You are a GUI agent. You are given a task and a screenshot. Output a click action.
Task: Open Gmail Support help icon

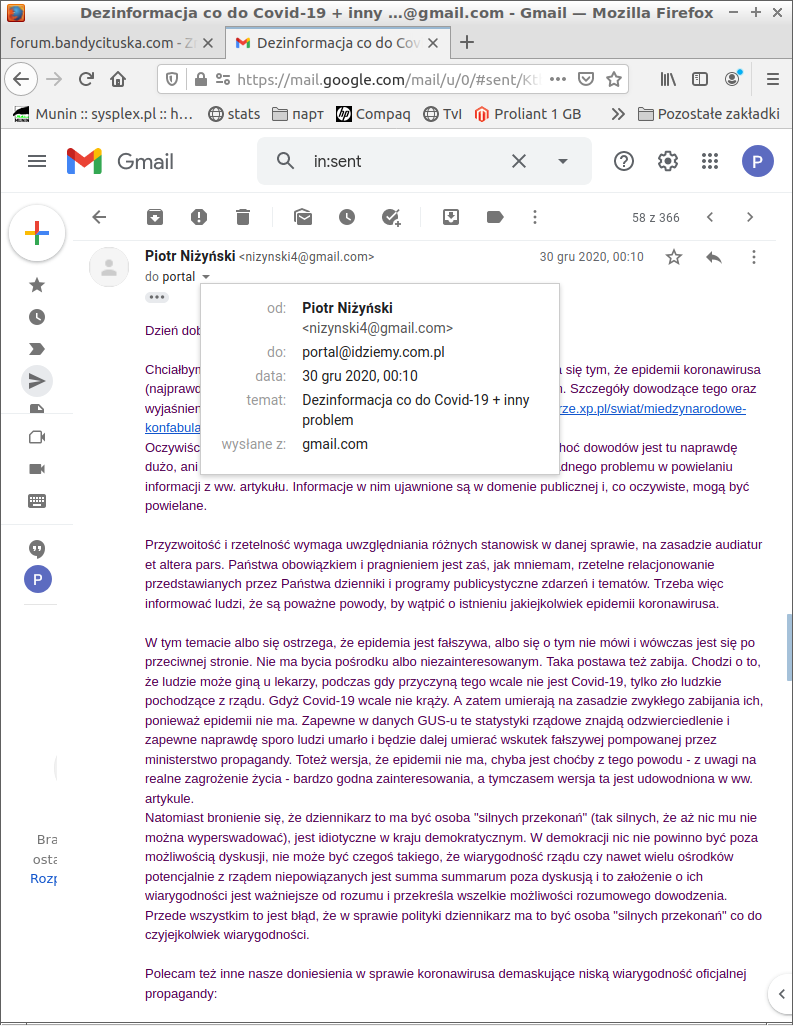(x=624, y=161)
